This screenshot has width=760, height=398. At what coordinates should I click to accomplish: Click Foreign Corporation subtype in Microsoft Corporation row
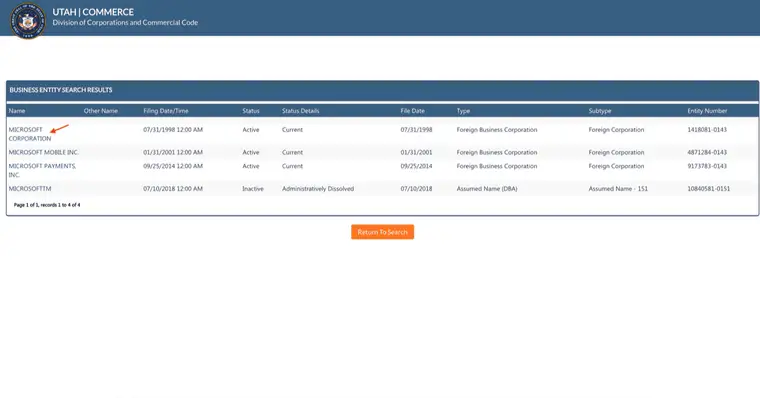616,129
